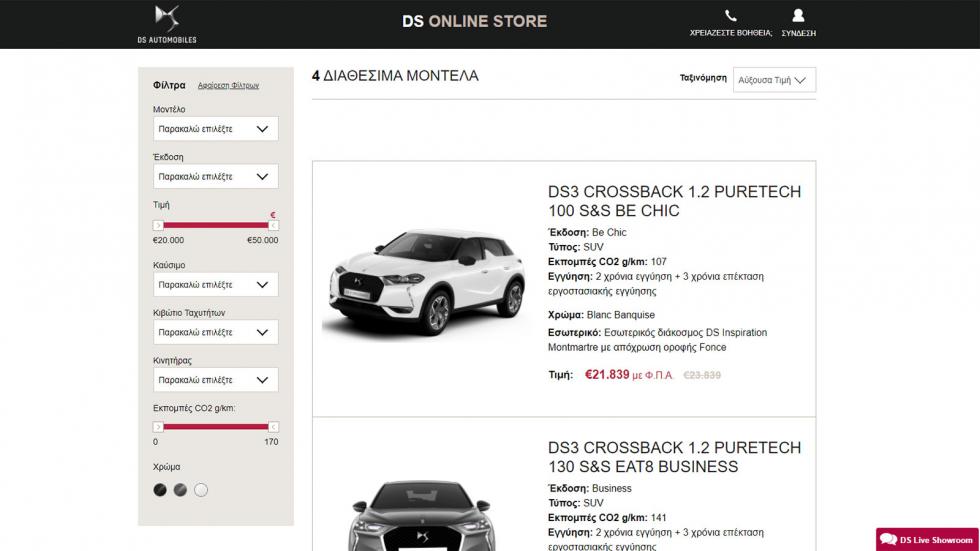Click the ΣΥΝΔΕΣΗ link
Image resolution: width=980 pixels, height=551 pixels.
[x=798, y=33]
